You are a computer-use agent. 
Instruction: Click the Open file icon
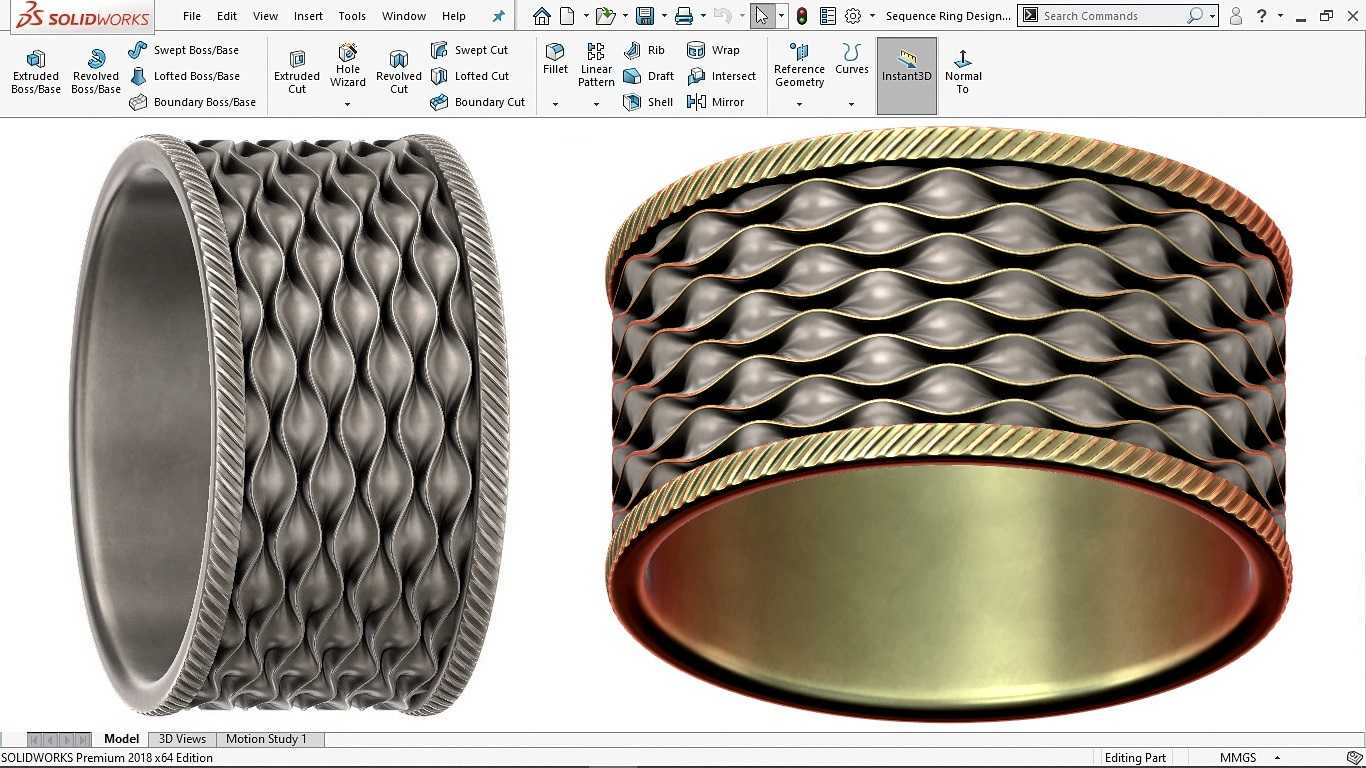tap(604, 16)
